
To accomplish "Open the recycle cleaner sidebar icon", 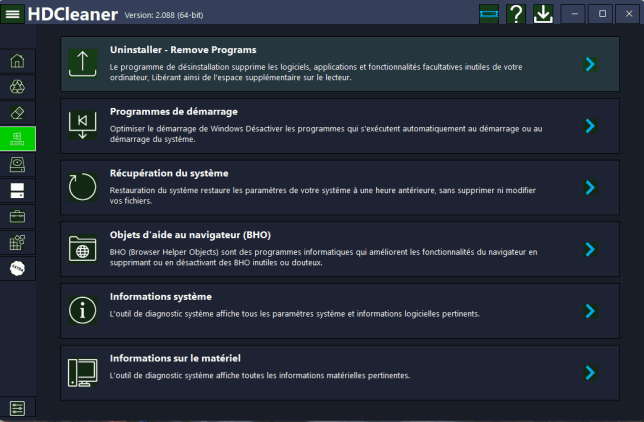I will coord(18,87).
